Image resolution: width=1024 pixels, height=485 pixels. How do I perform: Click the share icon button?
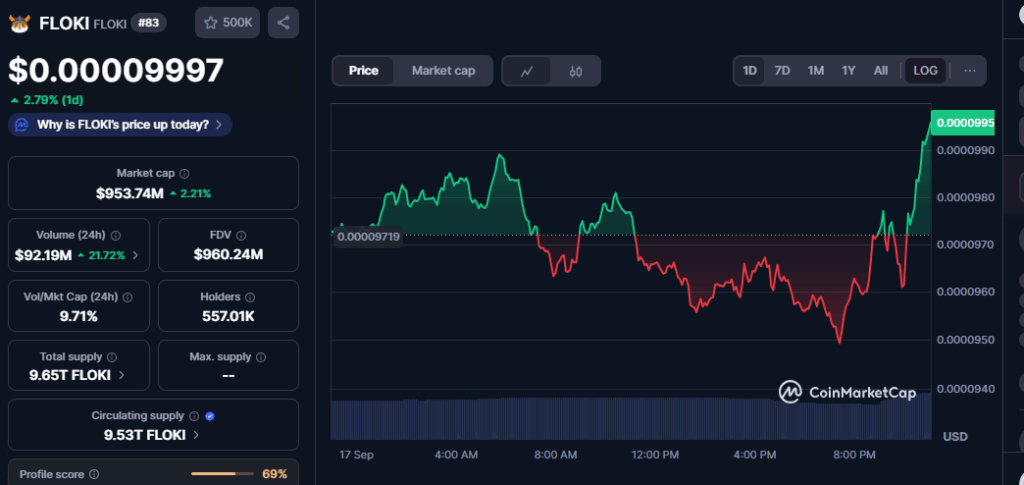click(x=283, y=22)
